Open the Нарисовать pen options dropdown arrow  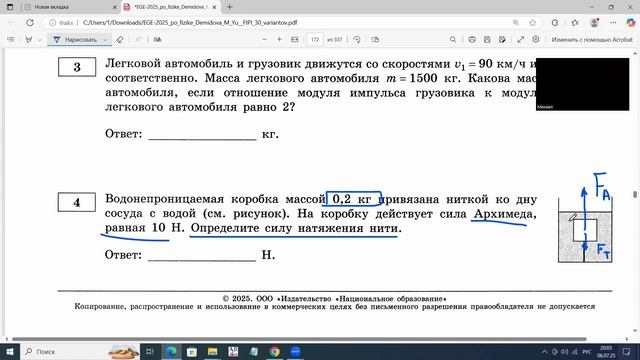pos(104,40)
